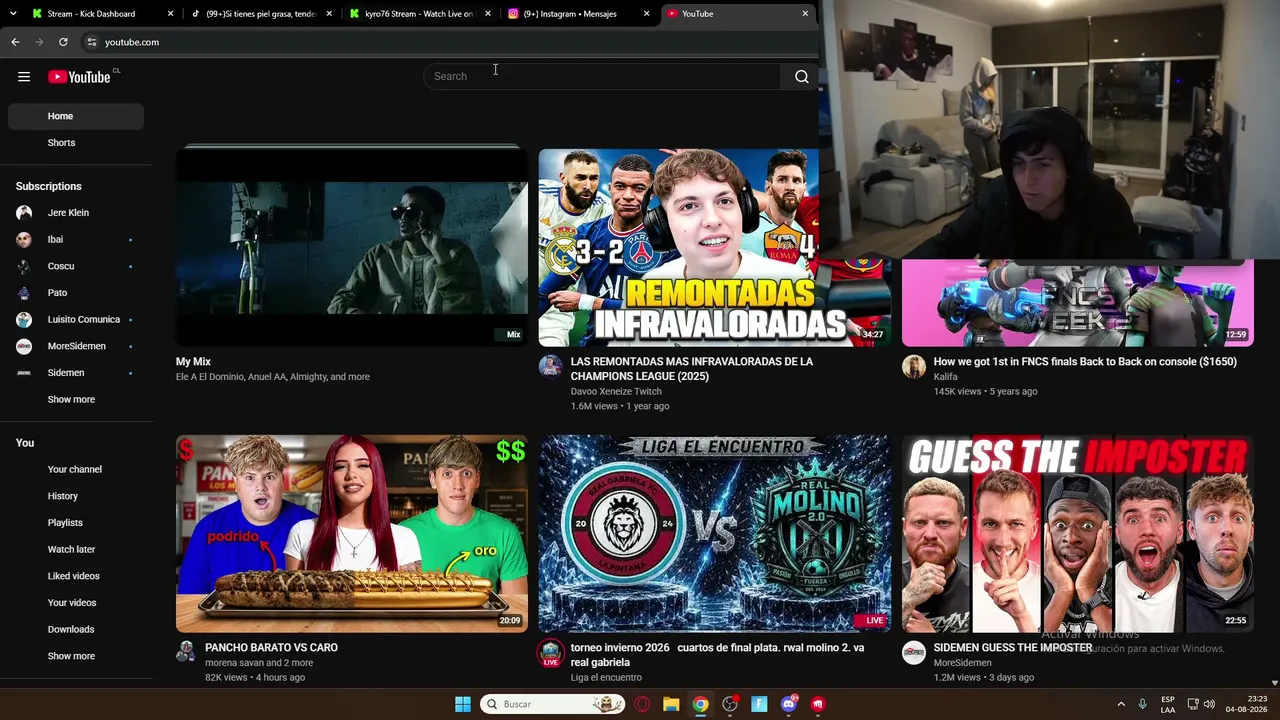1280x720 pixels.
Task: Go back with the browser back arrow
Action: coord(15,42)
